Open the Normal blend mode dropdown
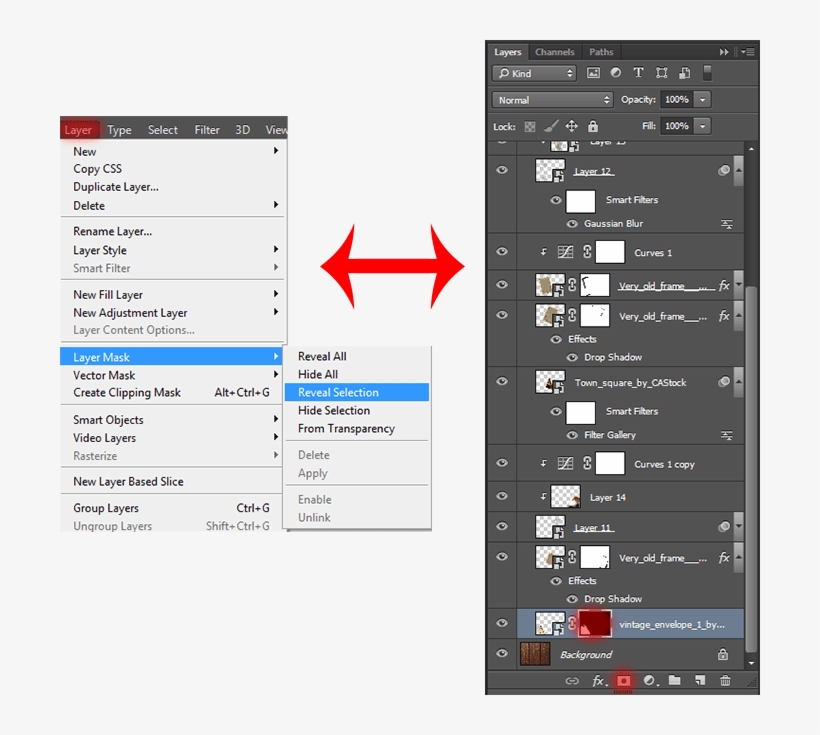820x735 pixels. [552, 100]
